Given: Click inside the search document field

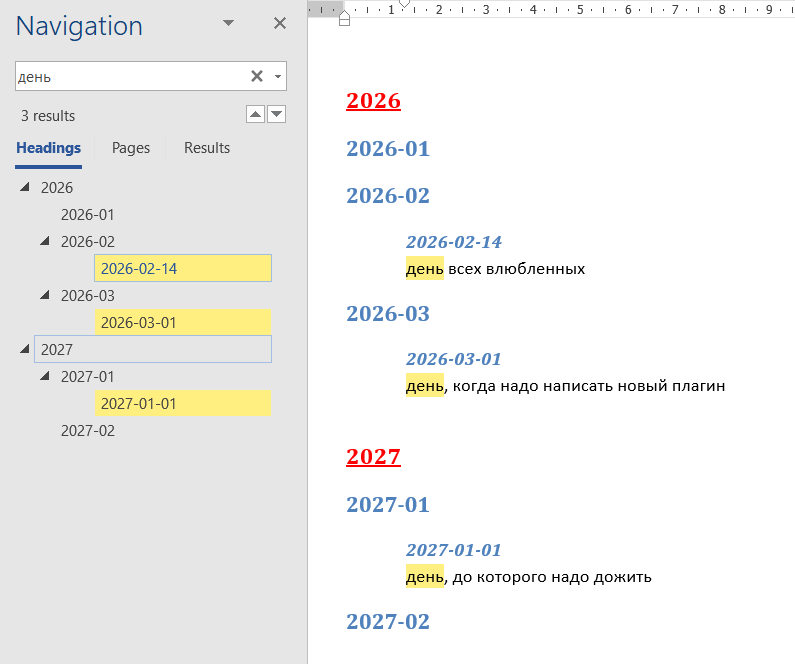Looking at the screenshot, I should pyautogui.click(x=130, y=76).
